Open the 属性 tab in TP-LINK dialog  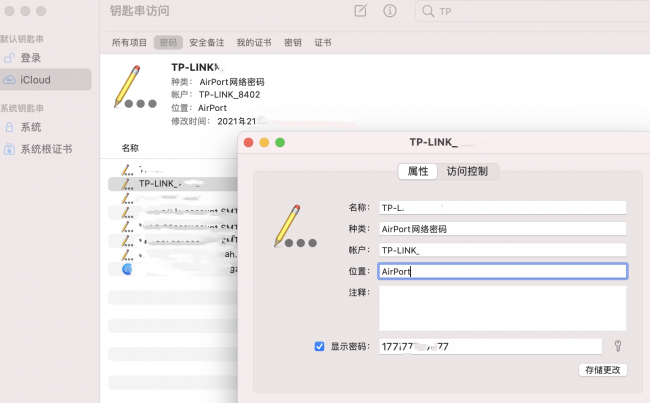[x=417, y=171]
